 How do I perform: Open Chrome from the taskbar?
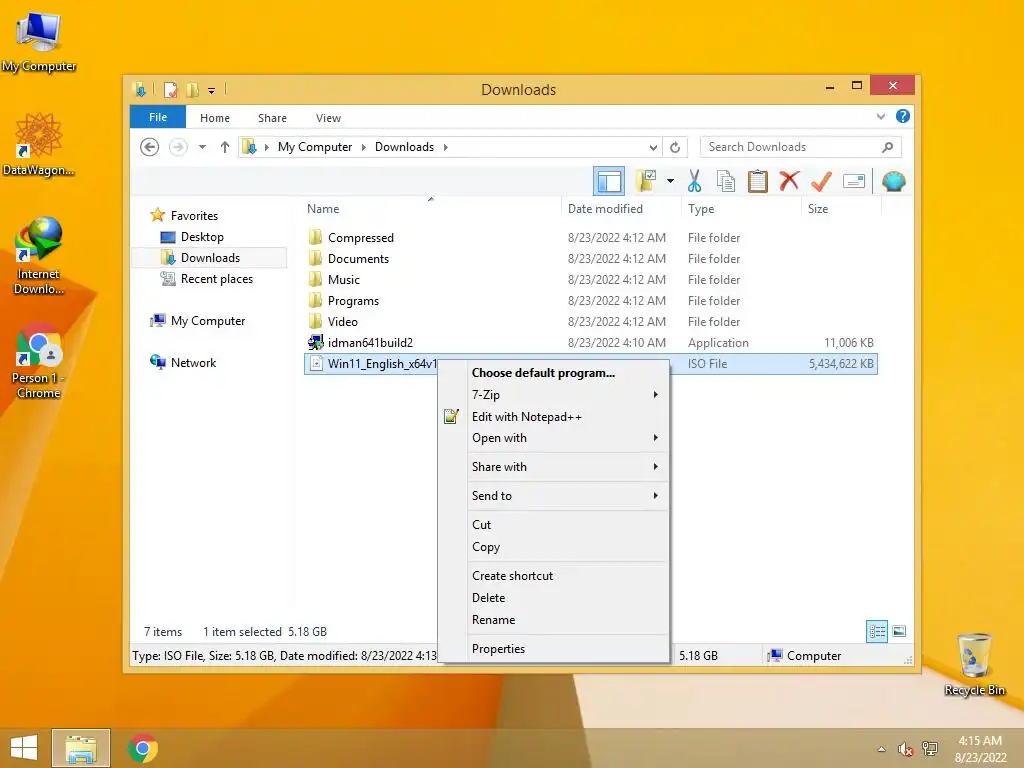(143, 748)
